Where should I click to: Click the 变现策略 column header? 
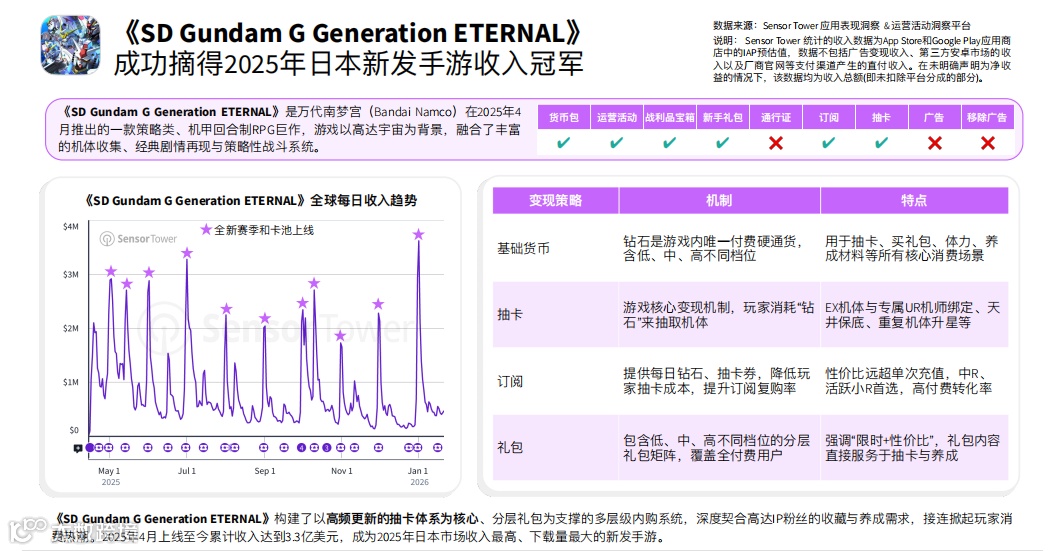pos(555,200)
